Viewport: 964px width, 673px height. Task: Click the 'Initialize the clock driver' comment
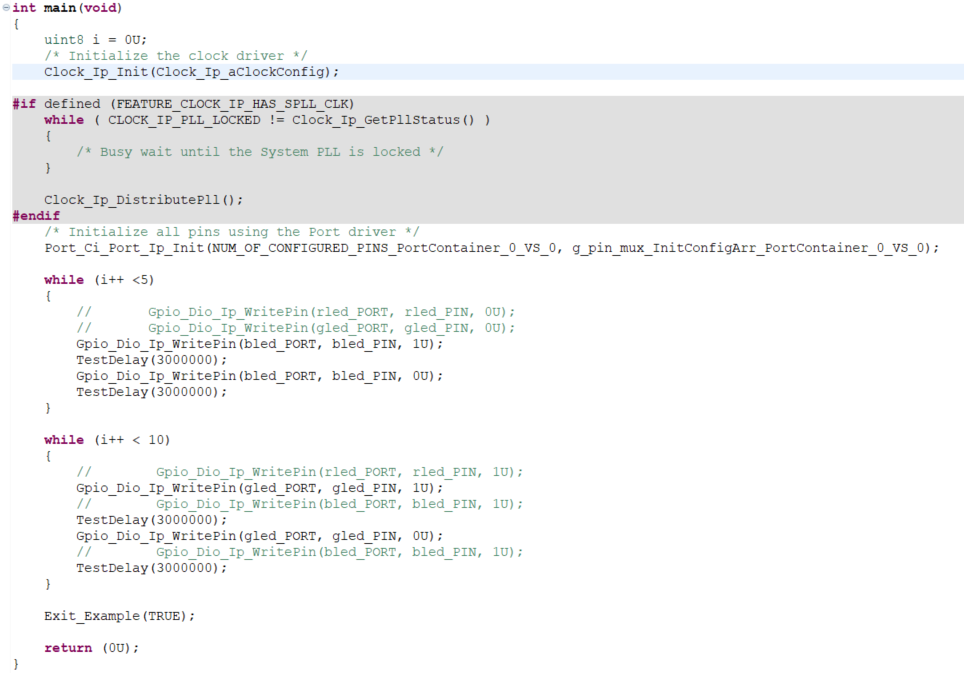click(x=176, y=56)
